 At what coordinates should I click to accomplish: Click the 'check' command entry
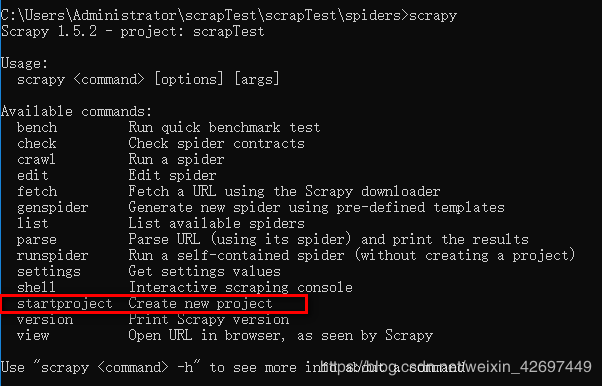(36, 144)
